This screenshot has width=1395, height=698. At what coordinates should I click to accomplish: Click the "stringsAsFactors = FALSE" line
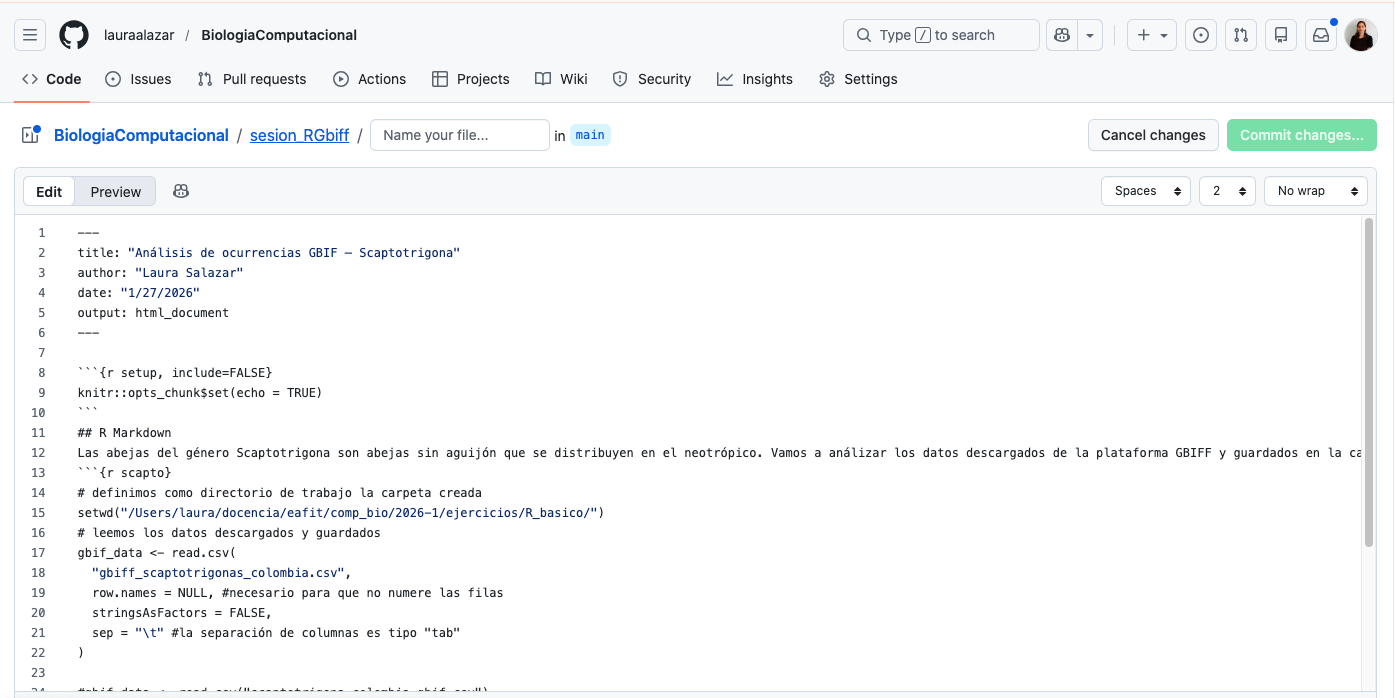tap(182, 613)
